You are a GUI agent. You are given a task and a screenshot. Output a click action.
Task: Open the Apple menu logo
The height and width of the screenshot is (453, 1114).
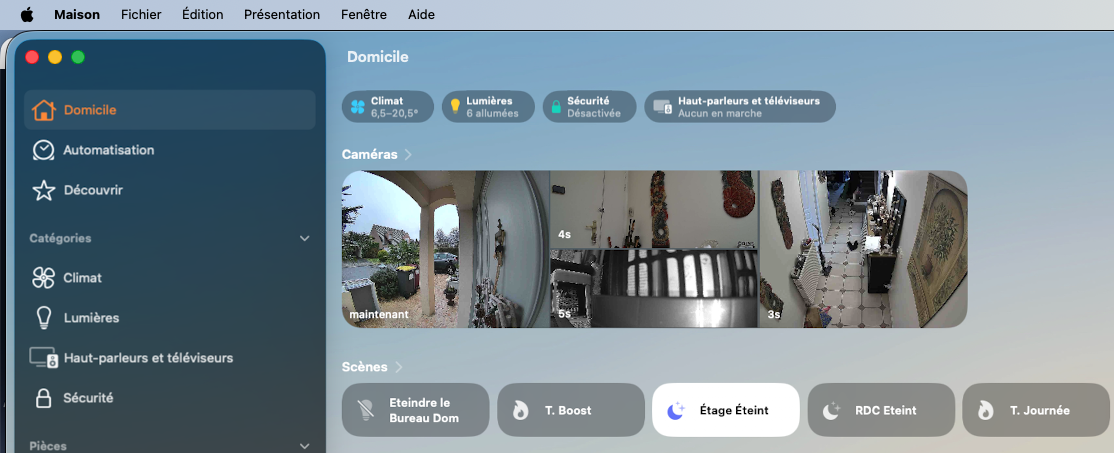point(27,15)
